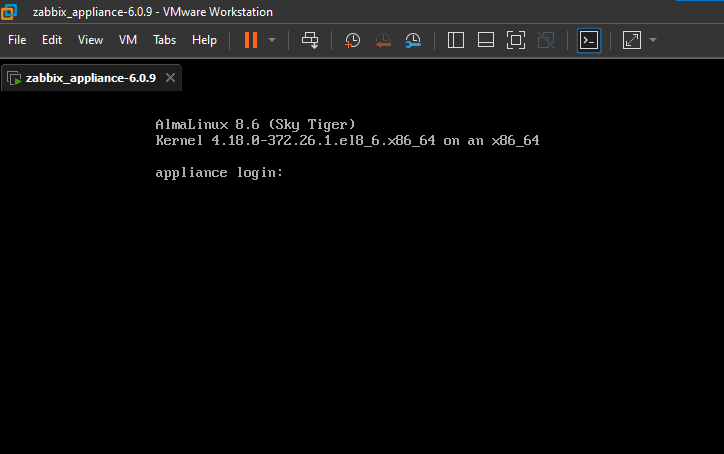Open the File menu

tap(17, 40)
